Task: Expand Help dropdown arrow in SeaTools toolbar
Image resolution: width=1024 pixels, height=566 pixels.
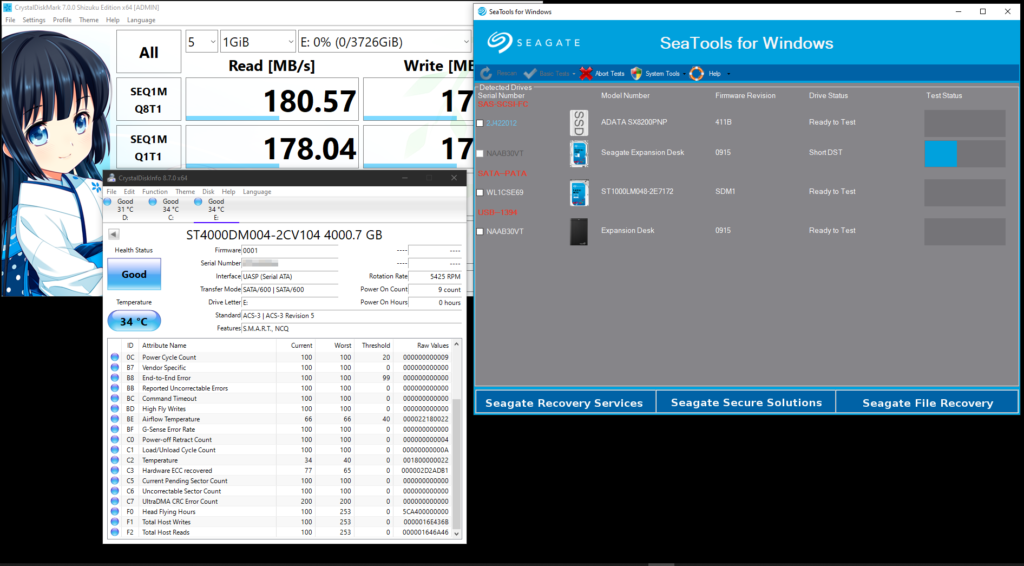Action: [x=728, y=74]
